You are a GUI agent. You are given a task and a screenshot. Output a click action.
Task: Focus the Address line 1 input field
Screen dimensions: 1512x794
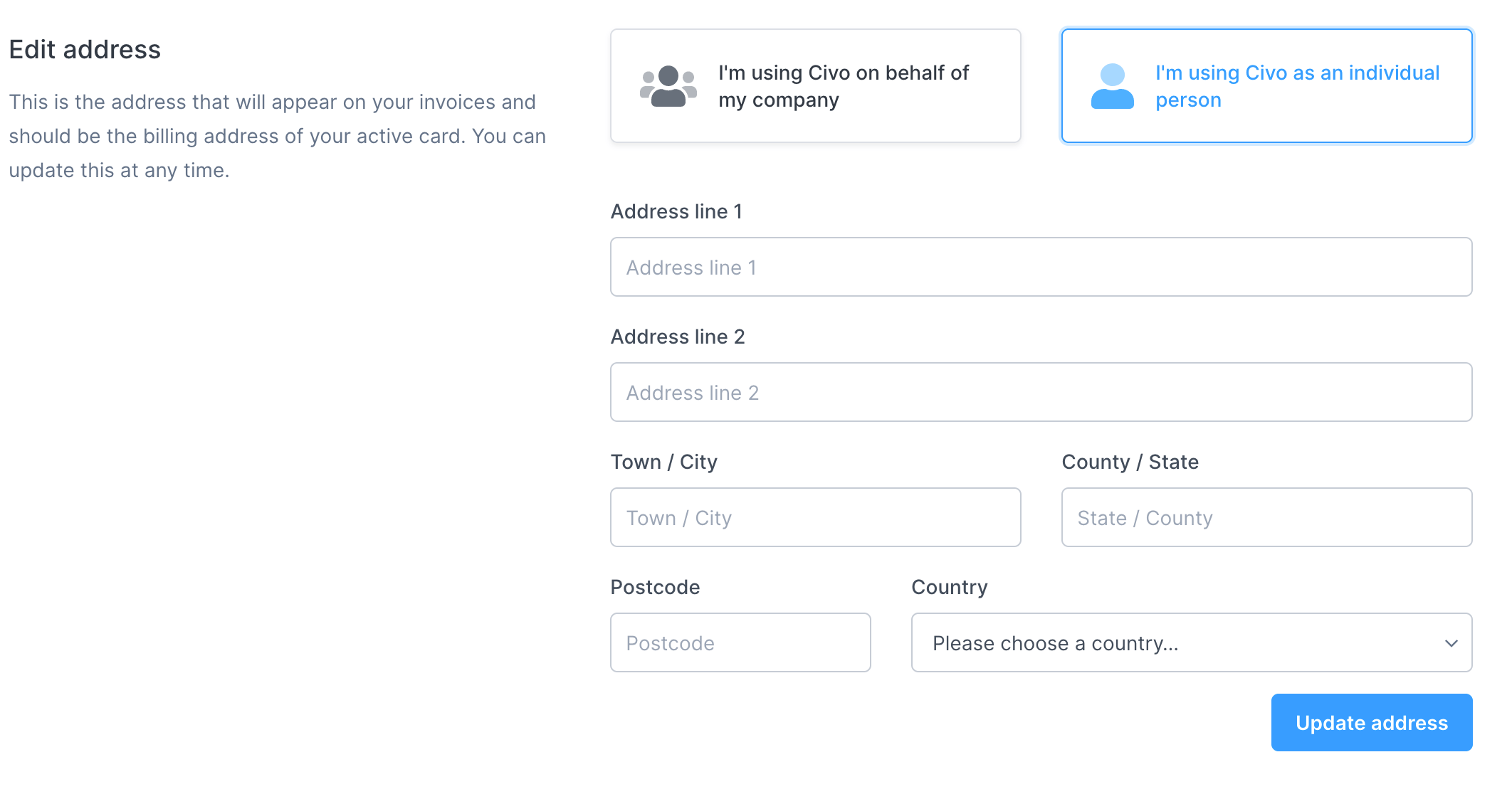(1041, 268)
